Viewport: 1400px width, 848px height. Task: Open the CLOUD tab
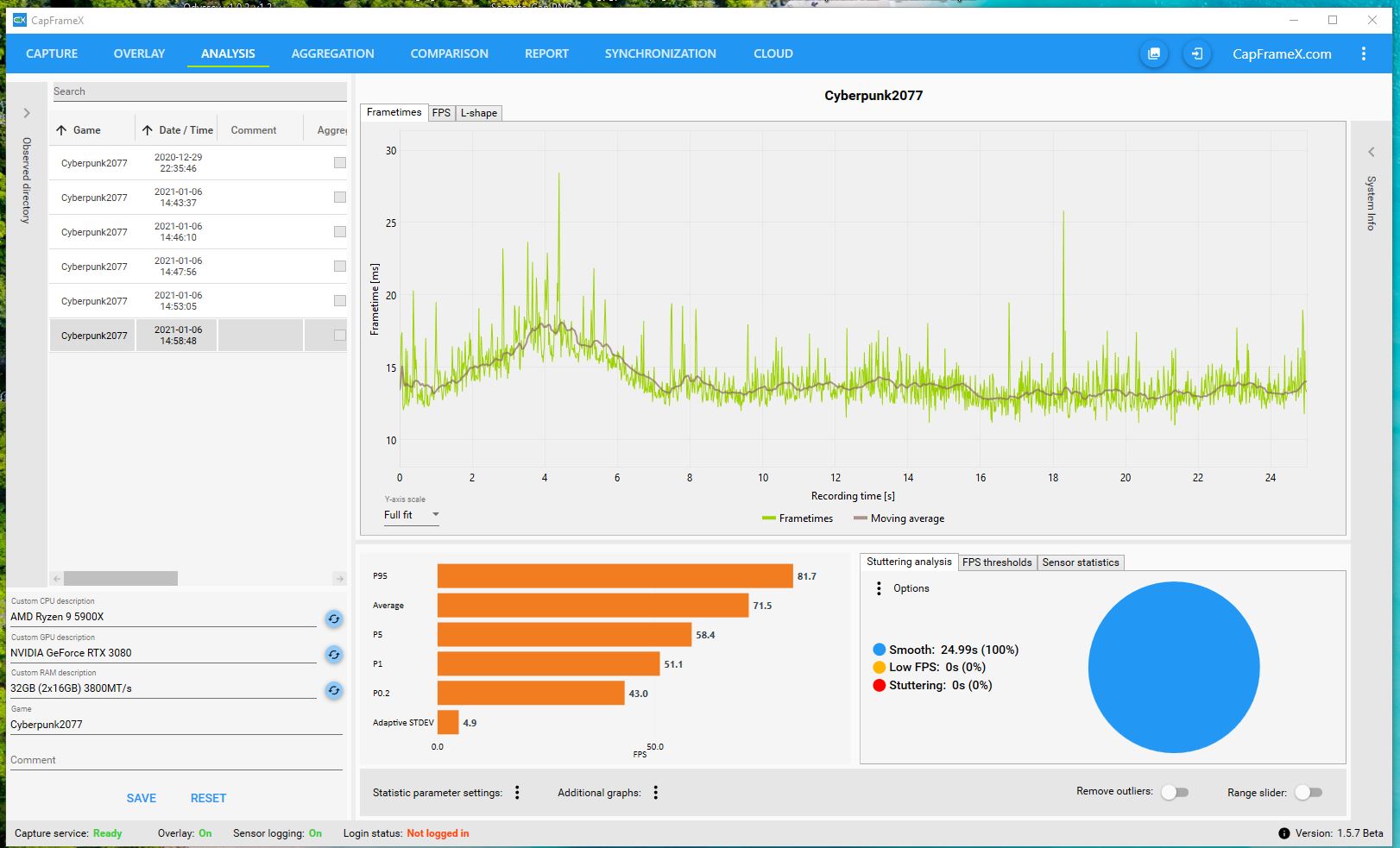(773, 53)
